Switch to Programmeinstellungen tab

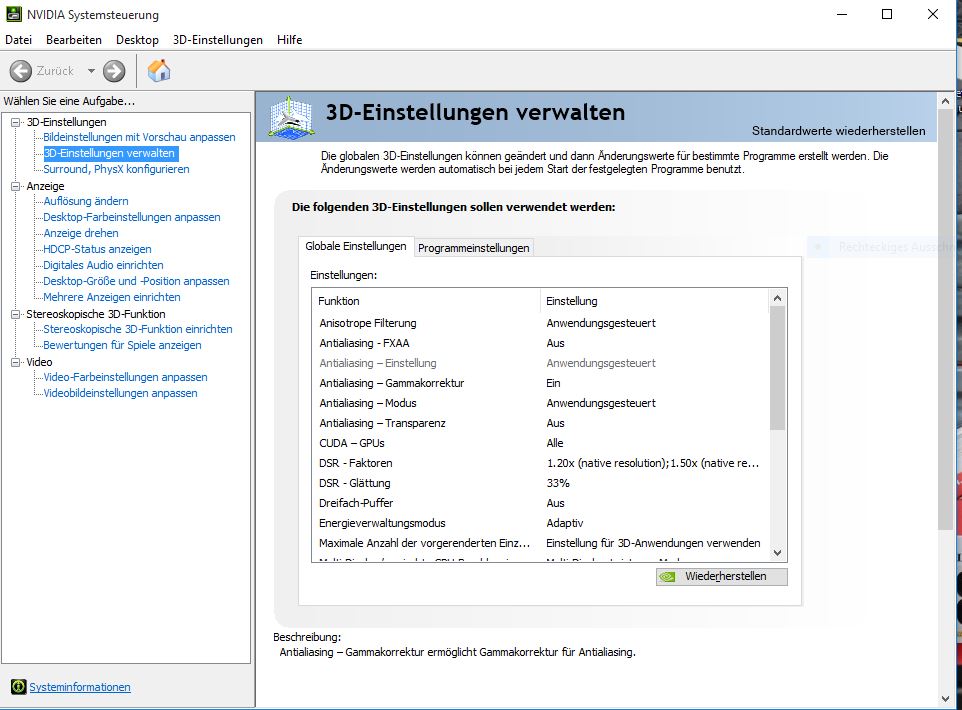(474, 248)
